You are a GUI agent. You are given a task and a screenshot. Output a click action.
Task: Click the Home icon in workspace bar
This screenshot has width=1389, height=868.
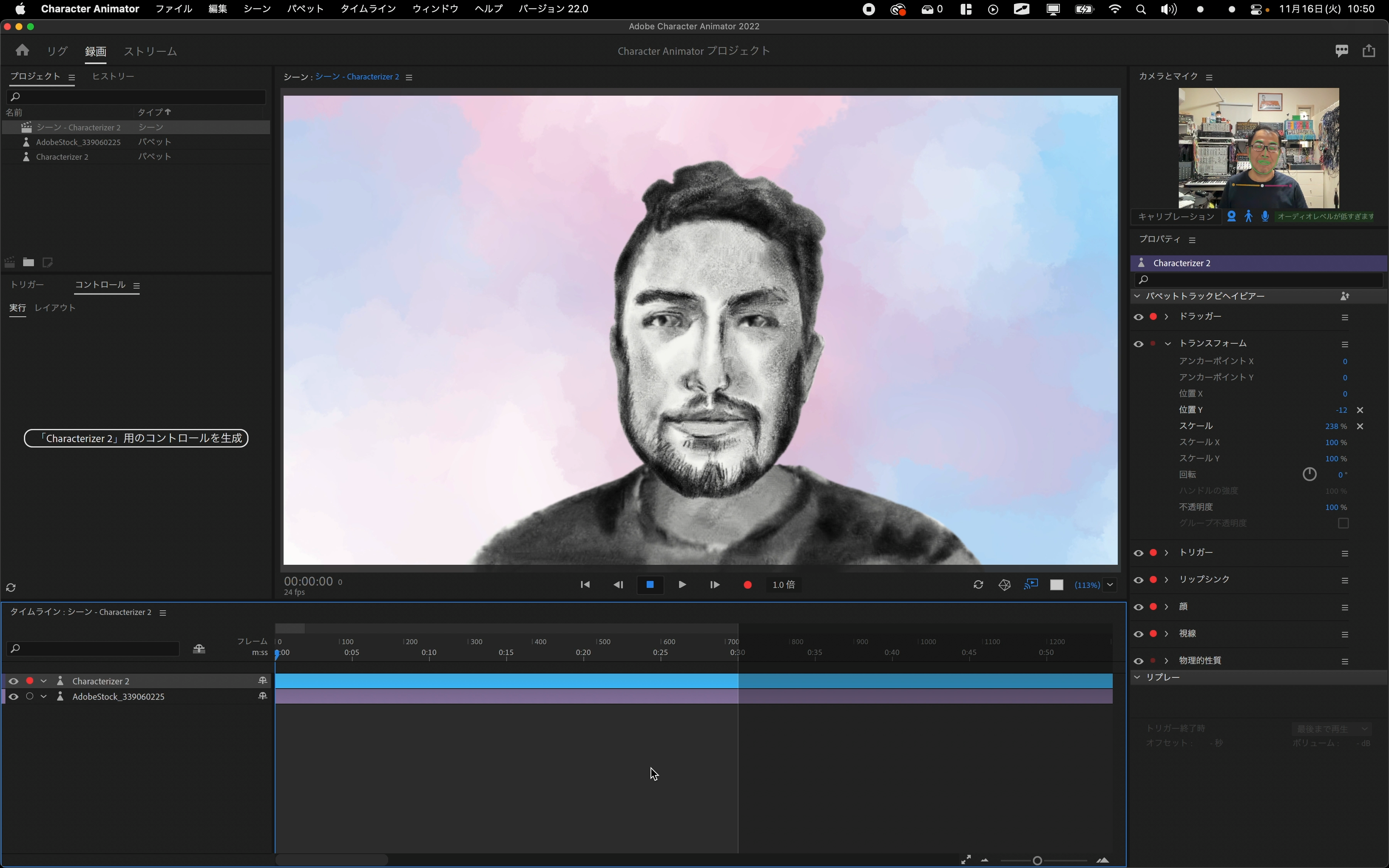pyautogui.click(x=22, y=51)
